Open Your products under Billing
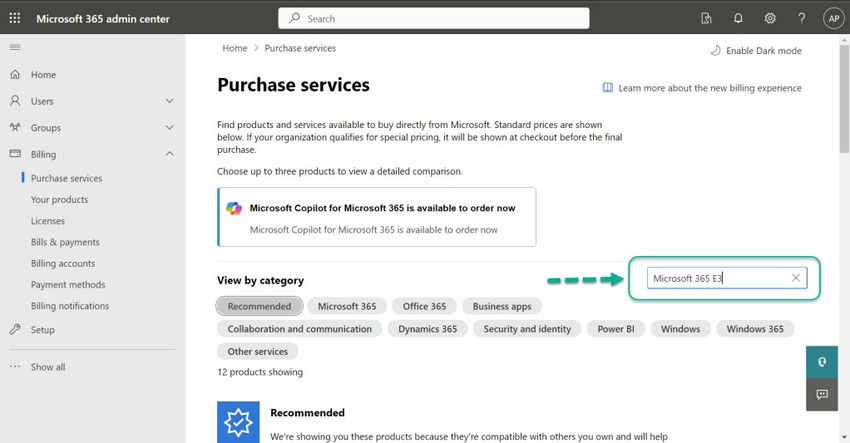Viewport: 850px width, 443px height. coord(59,200)
